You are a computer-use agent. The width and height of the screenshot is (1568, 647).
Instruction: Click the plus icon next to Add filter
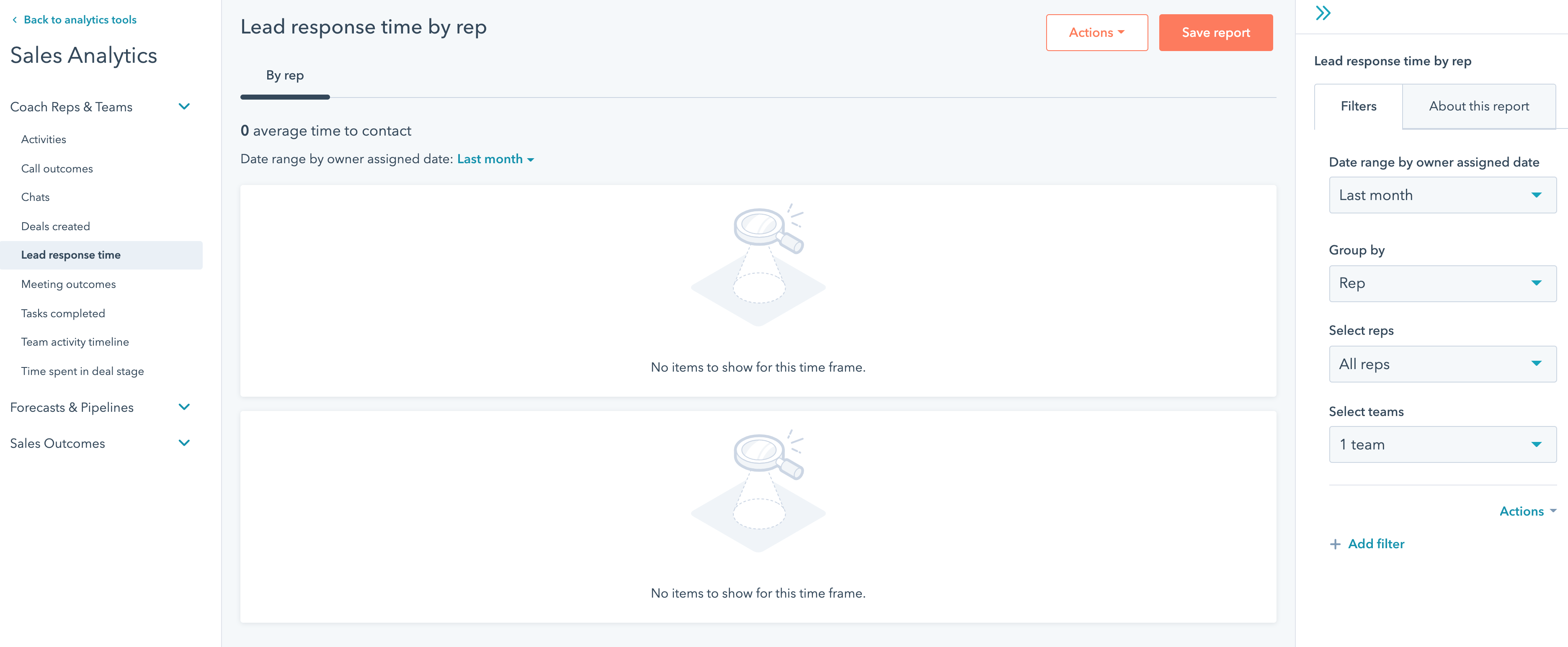(1335, 544)
